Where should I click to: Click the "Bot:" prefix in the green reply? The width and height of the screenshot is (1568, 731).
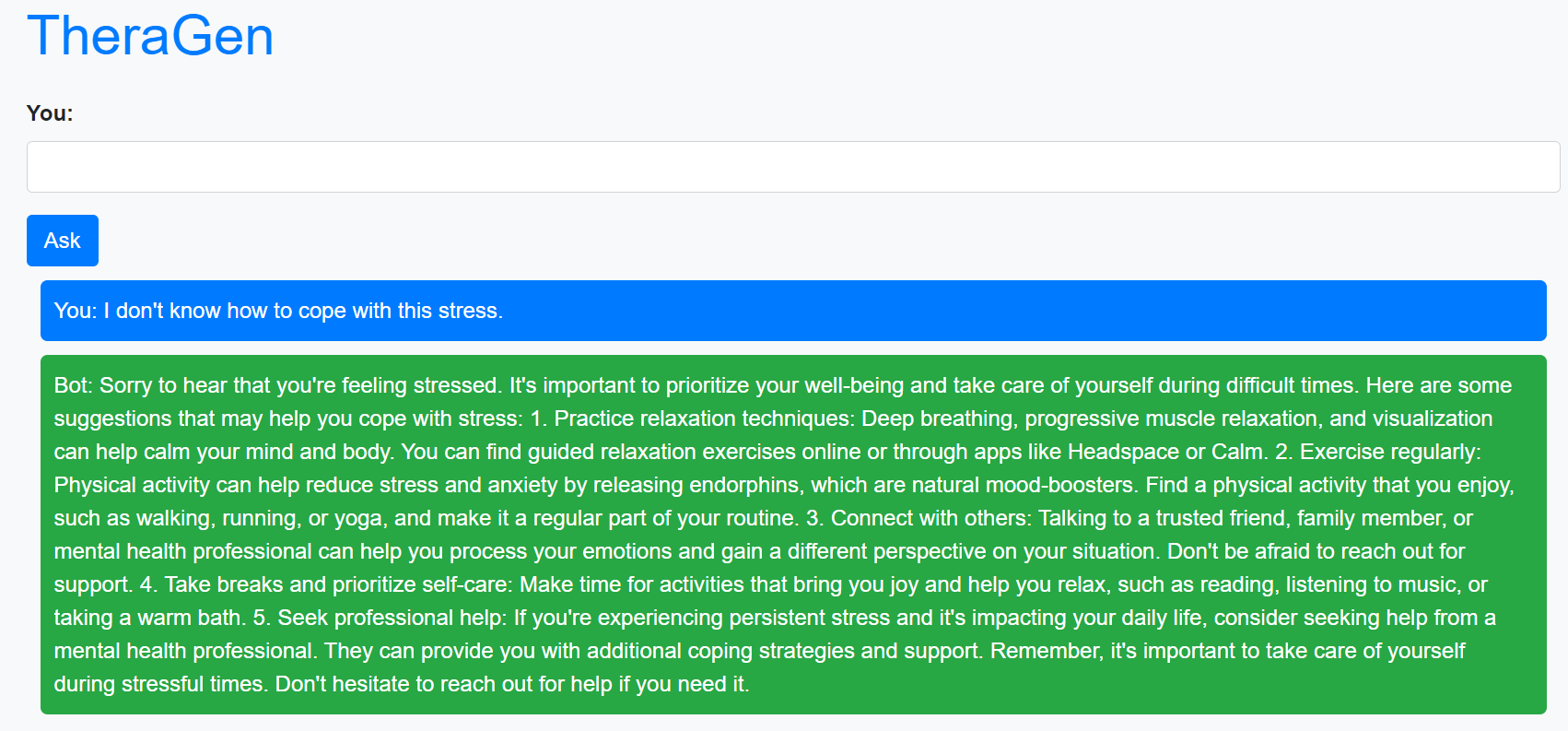[73, 385]
